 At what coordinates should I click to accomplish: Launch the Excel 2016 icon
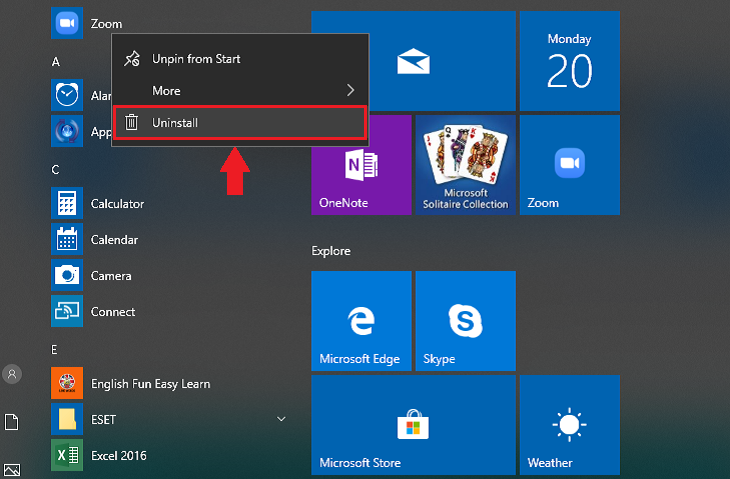67,455
